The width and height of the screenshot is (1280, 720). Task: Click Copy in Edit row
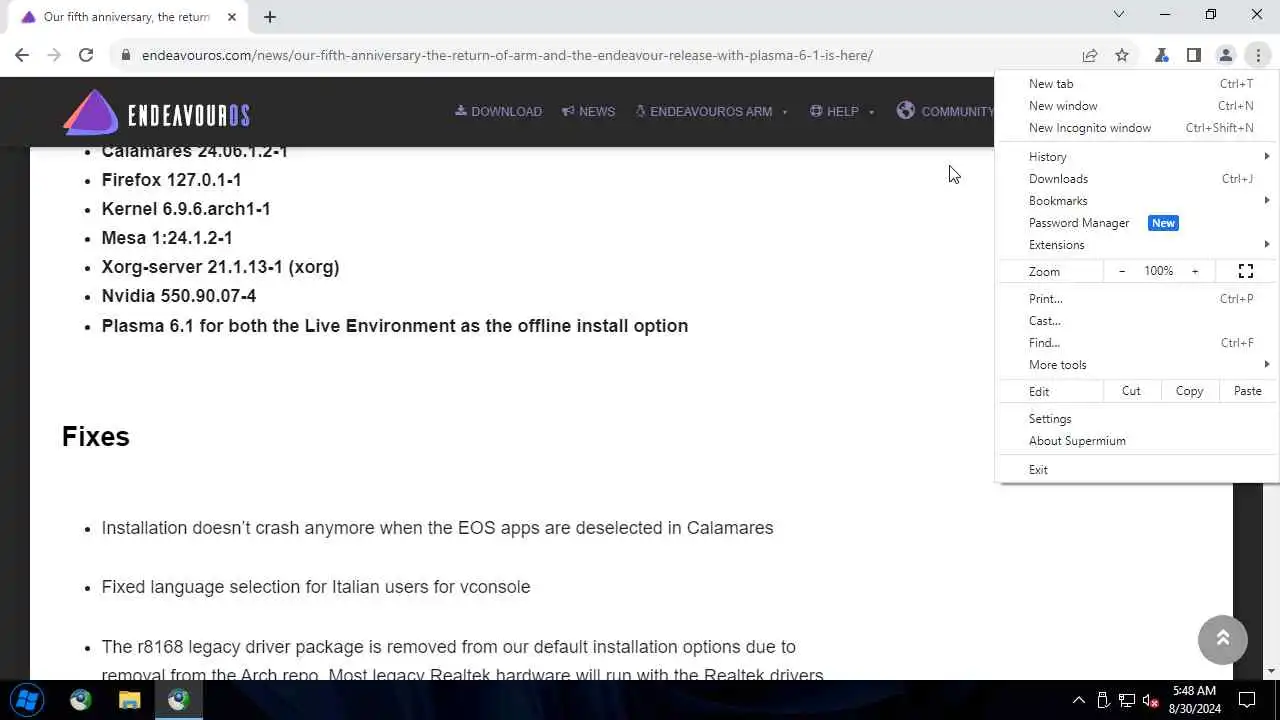pyautogui.click(x=1189, y=391)
